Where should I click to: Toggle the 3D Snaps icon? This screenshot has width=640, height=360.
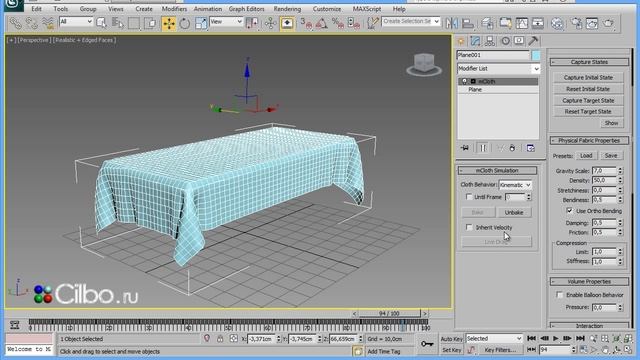[306, 23]
